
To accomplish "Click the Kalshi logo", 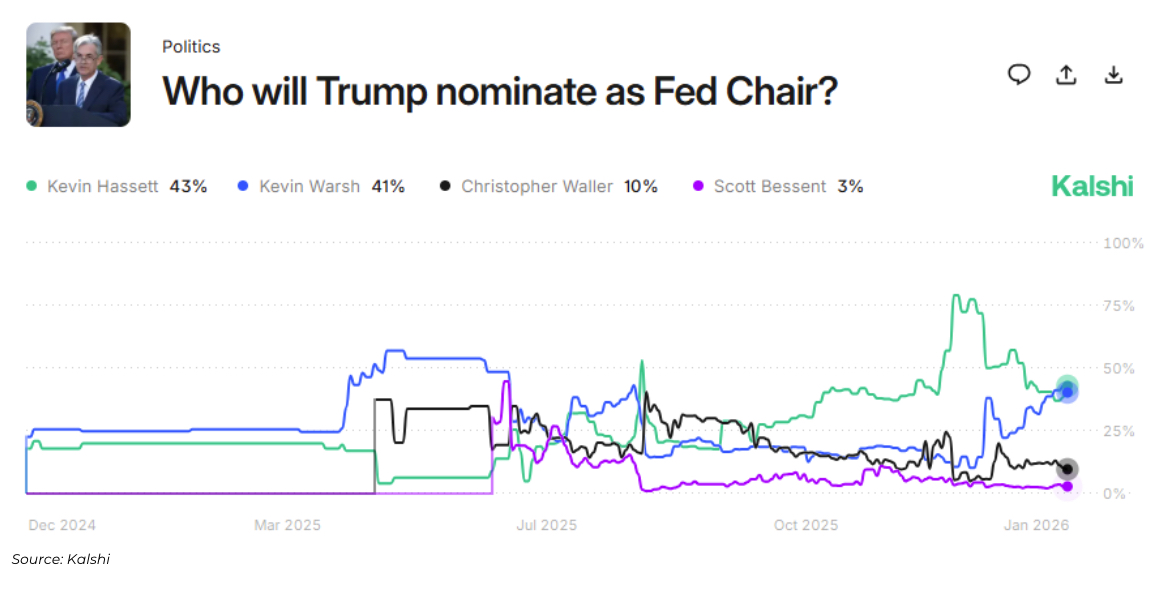I will [1092, 186].
